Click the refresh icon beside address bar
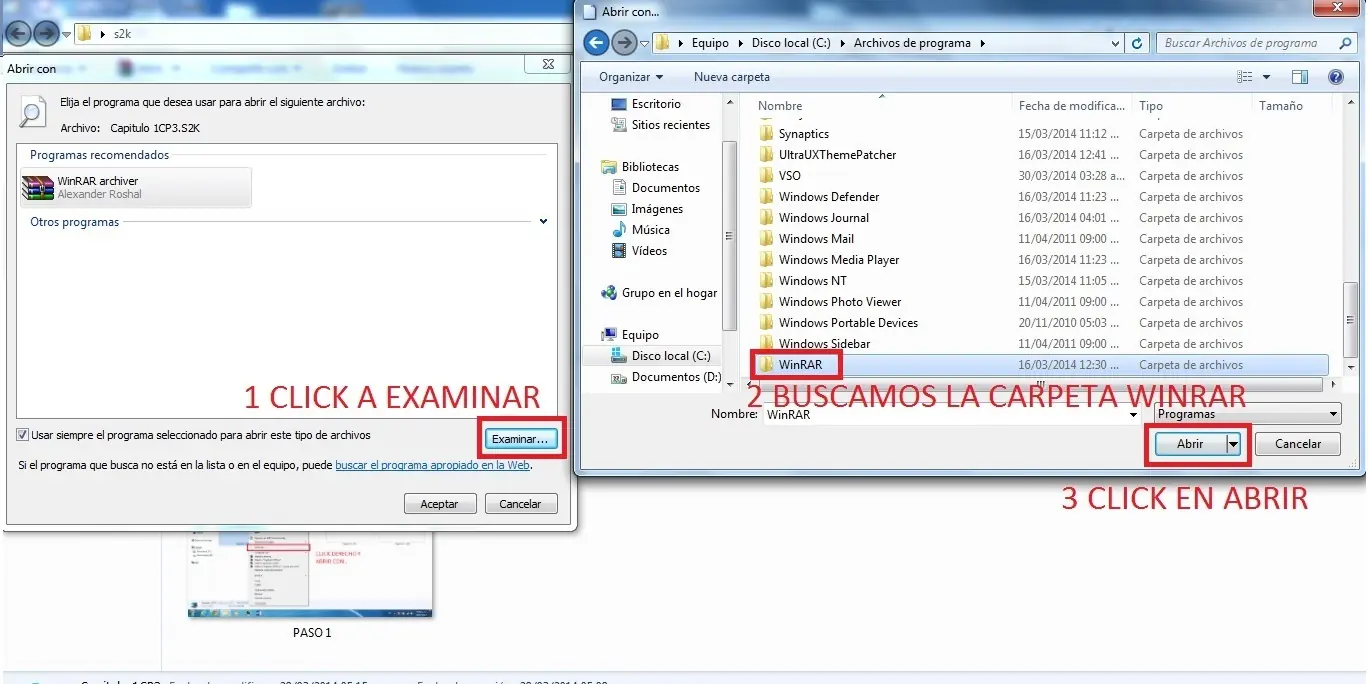Viewport: 1368px width, 684px height. [1138, 43]
